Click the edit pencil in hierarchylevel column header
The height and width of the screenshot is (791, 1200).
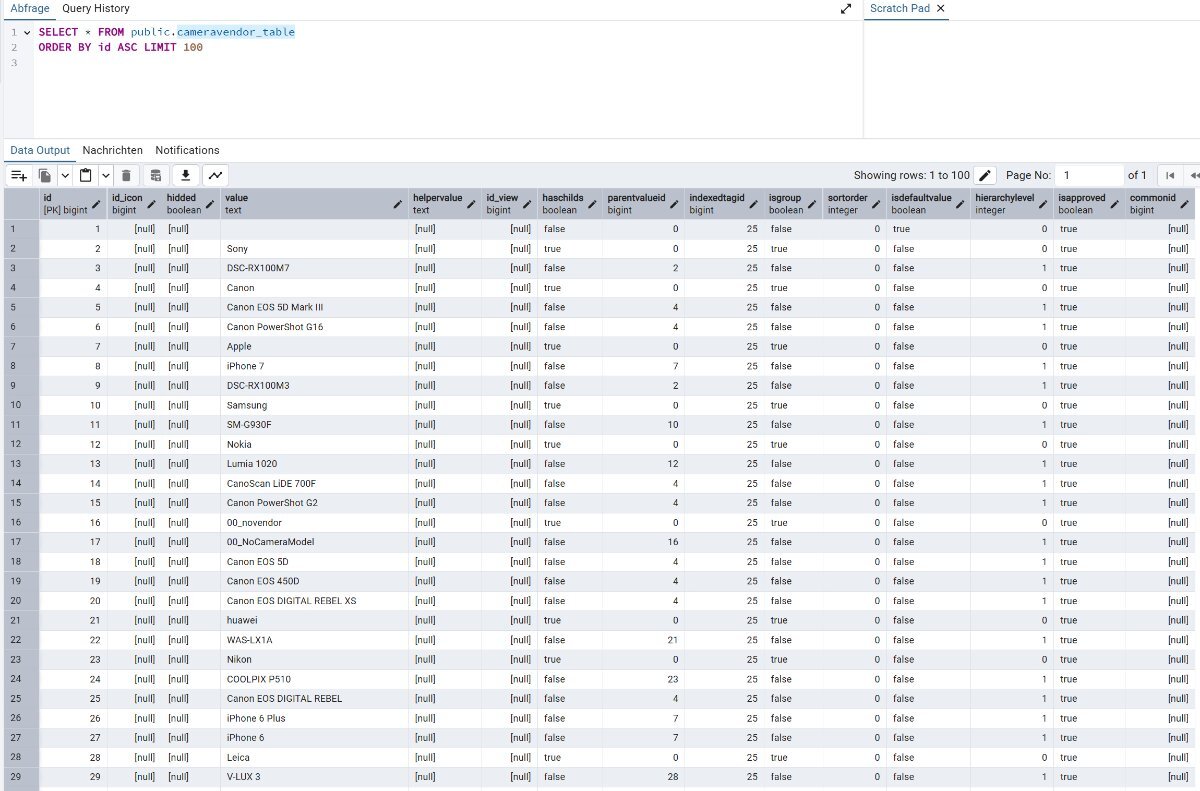[1043, 204]
